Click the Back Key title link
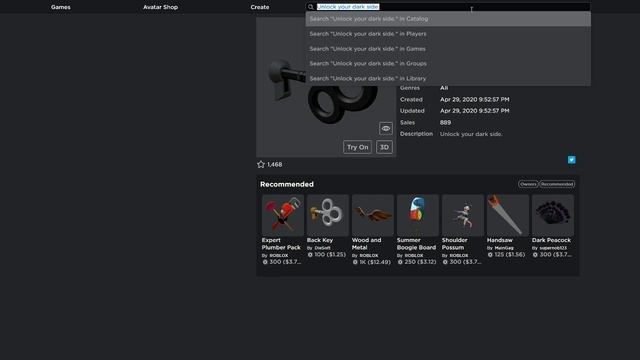Screen dimensions: 640x360 click(320, 240)
